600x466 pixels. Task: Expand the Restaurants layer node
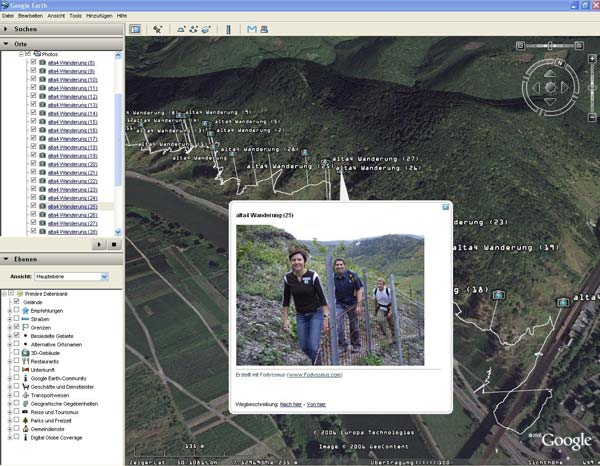tap(10, 362)
